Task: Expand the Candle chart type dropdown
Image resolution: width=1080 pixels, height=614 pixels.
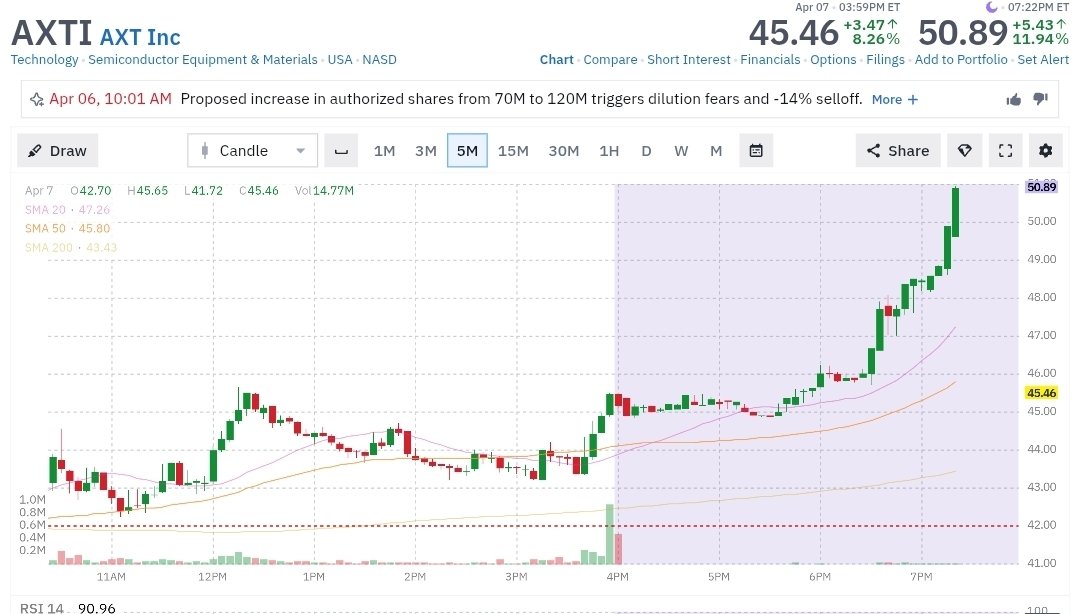Action: pyautogui.click(x=252, y=151)
